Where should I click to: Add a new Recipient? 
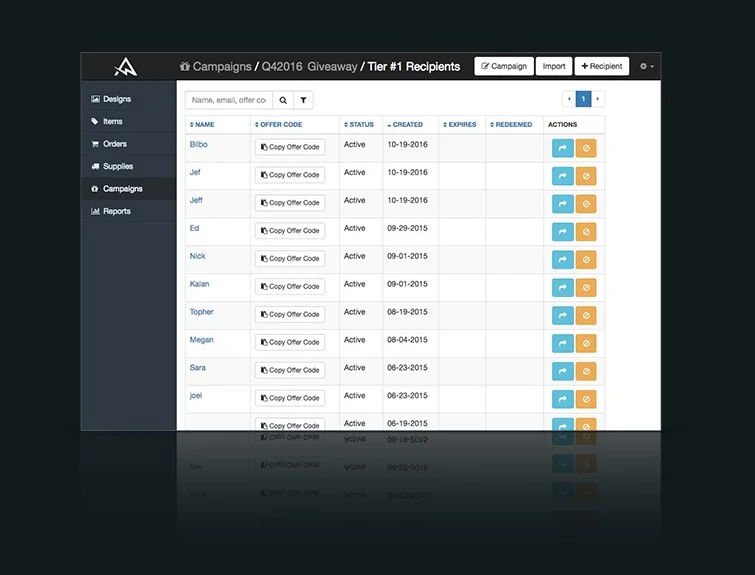click(602, 66)
